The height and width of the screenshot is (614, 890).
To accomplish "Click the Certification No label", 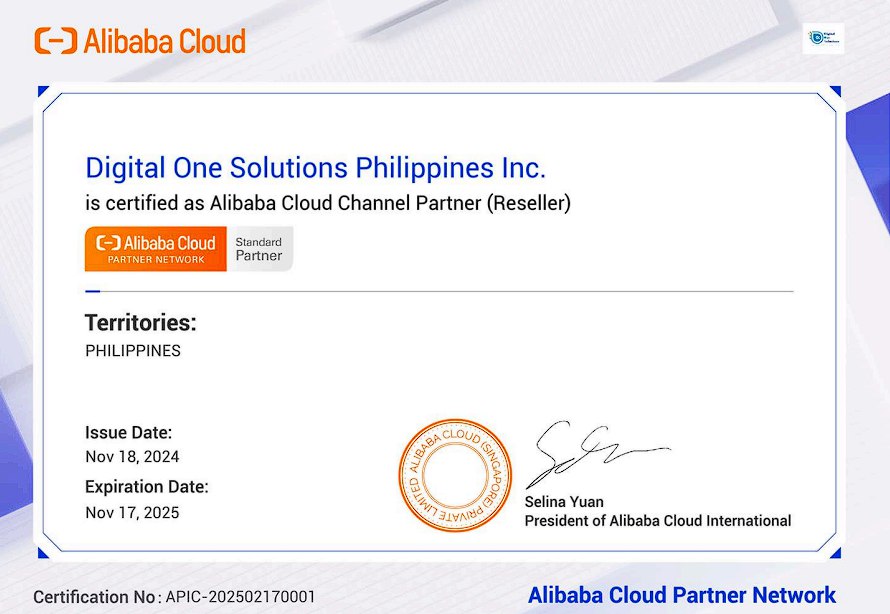I will pyautogui.click(x=96, y=597).
